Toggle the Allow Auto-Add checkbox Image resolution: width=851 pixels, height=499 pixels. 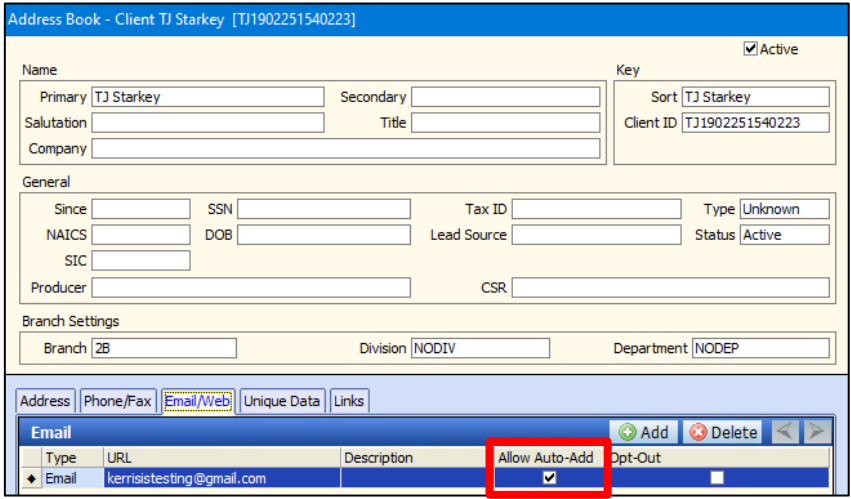[549, 479]
